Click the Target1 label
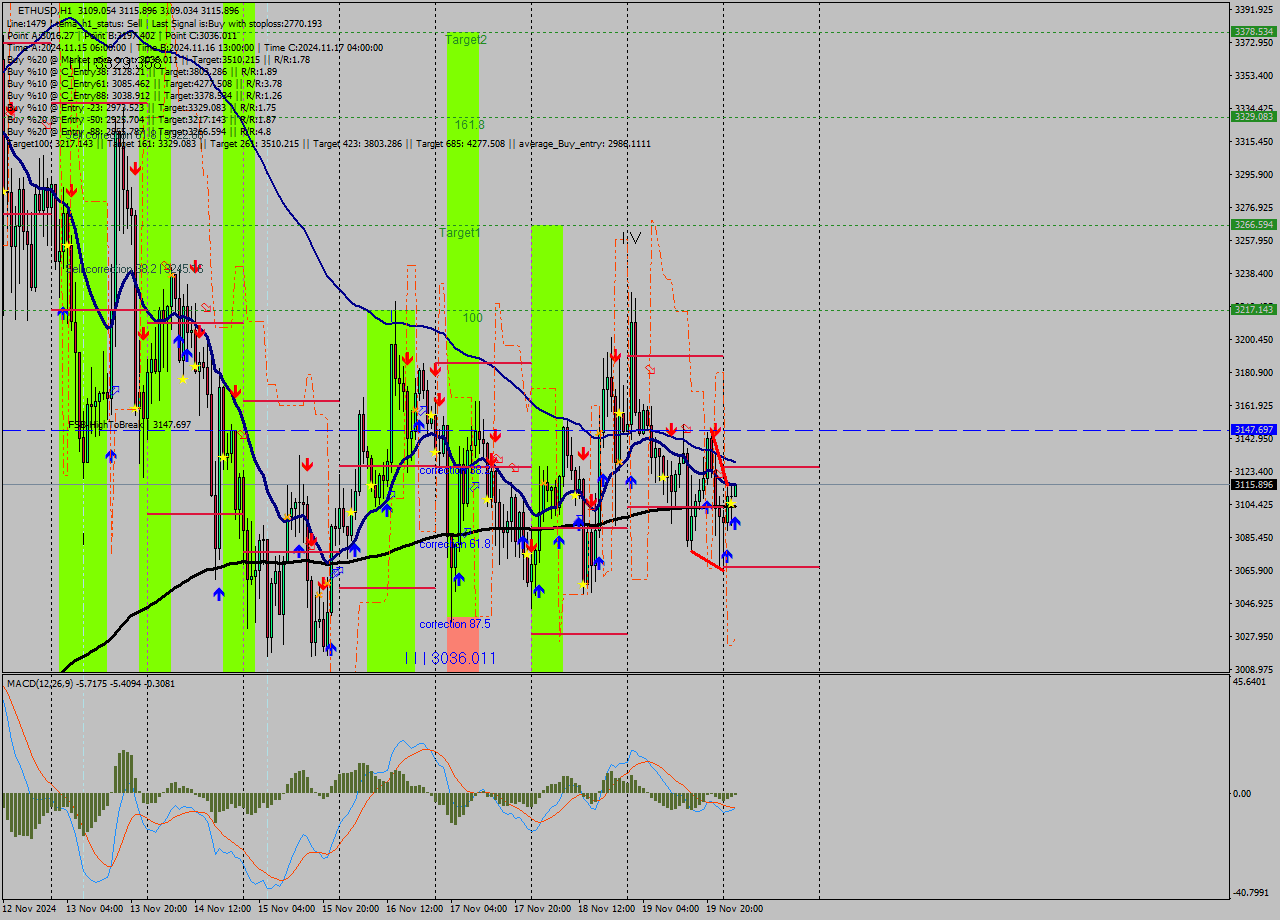The image size is (1280, 920). pyautogui.click(x=460, y=233)
